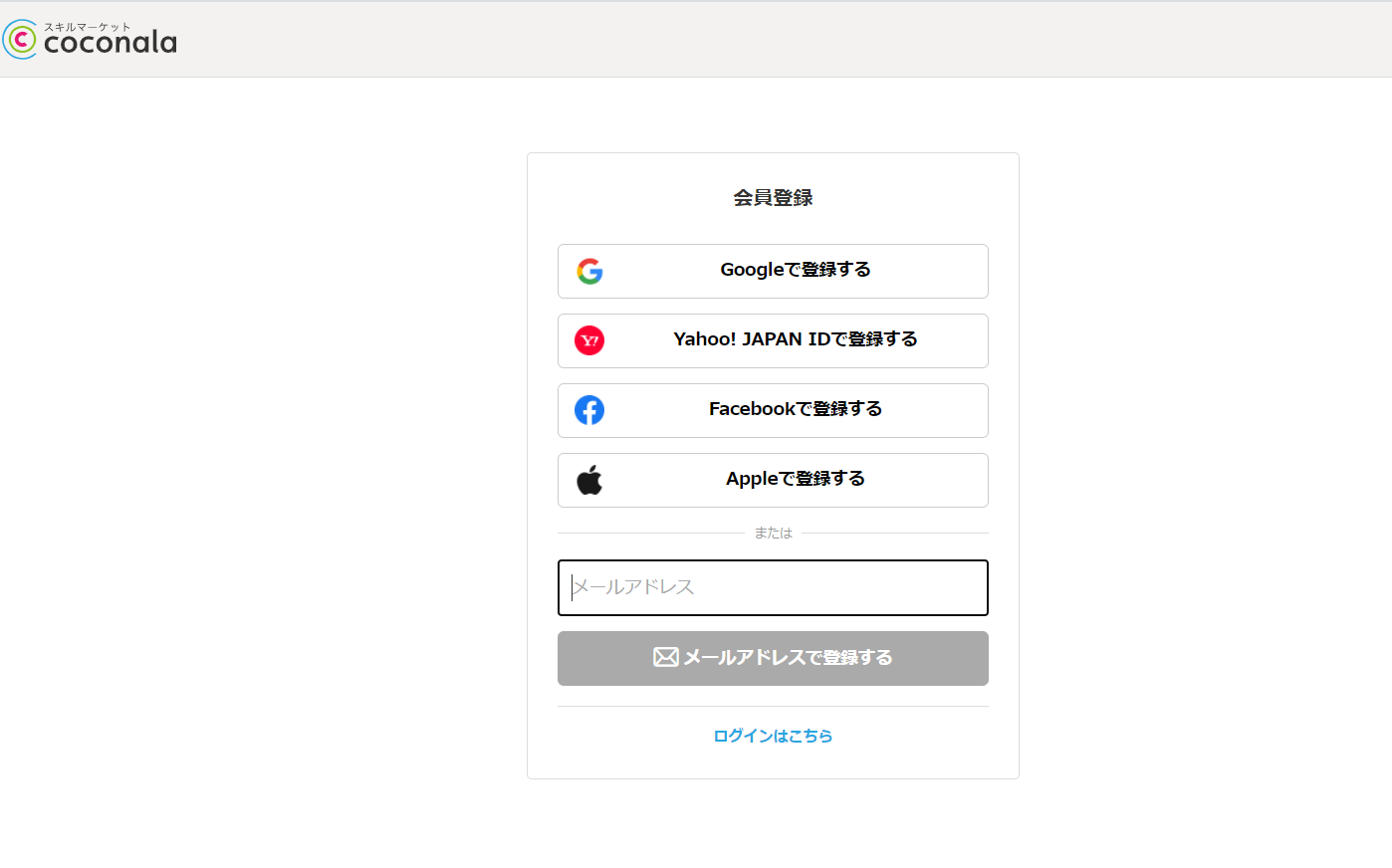Submit メールアドレスで登録する button

click(x=773, y=658)
